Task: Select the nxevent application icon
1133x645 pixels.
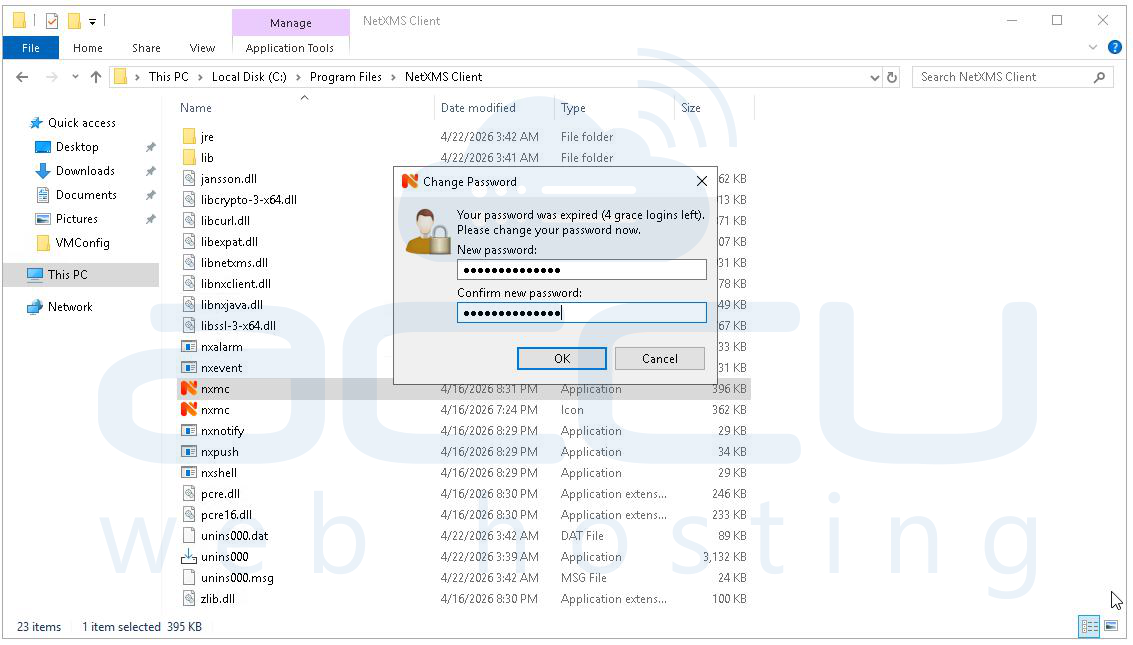Action: [189, 368]
